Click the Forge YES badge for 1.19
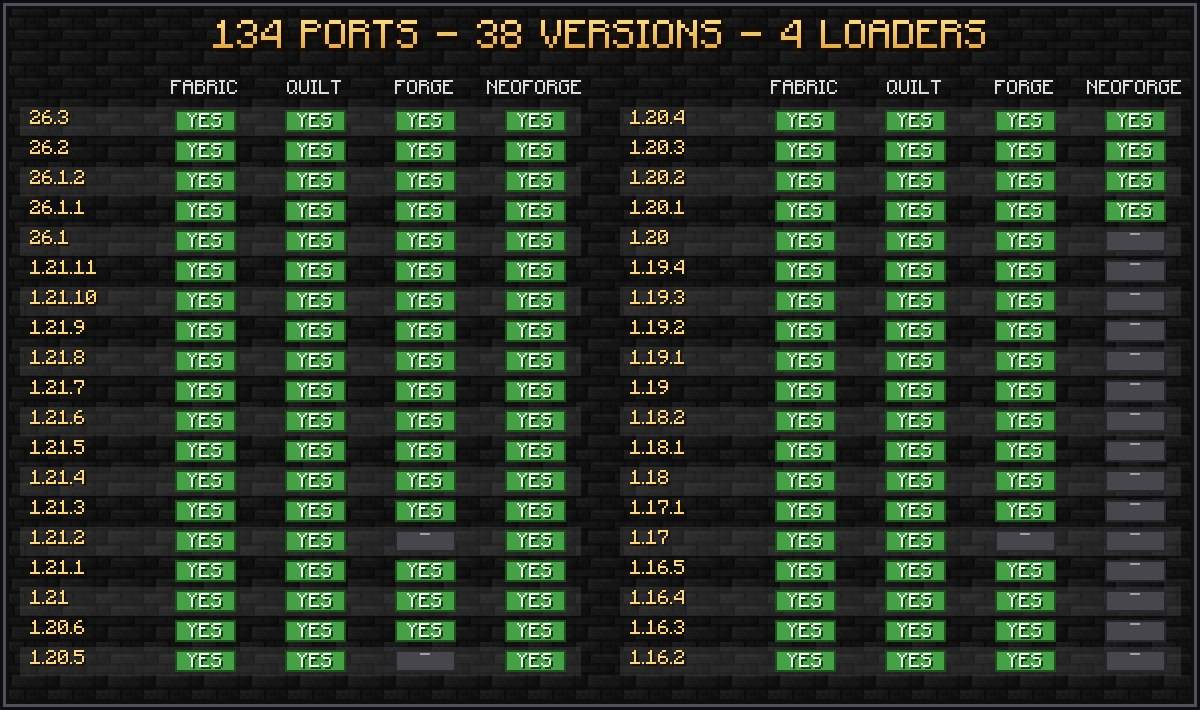Image resolution: width=1200 pixels, height=710 pixels. coord(1025,391)
